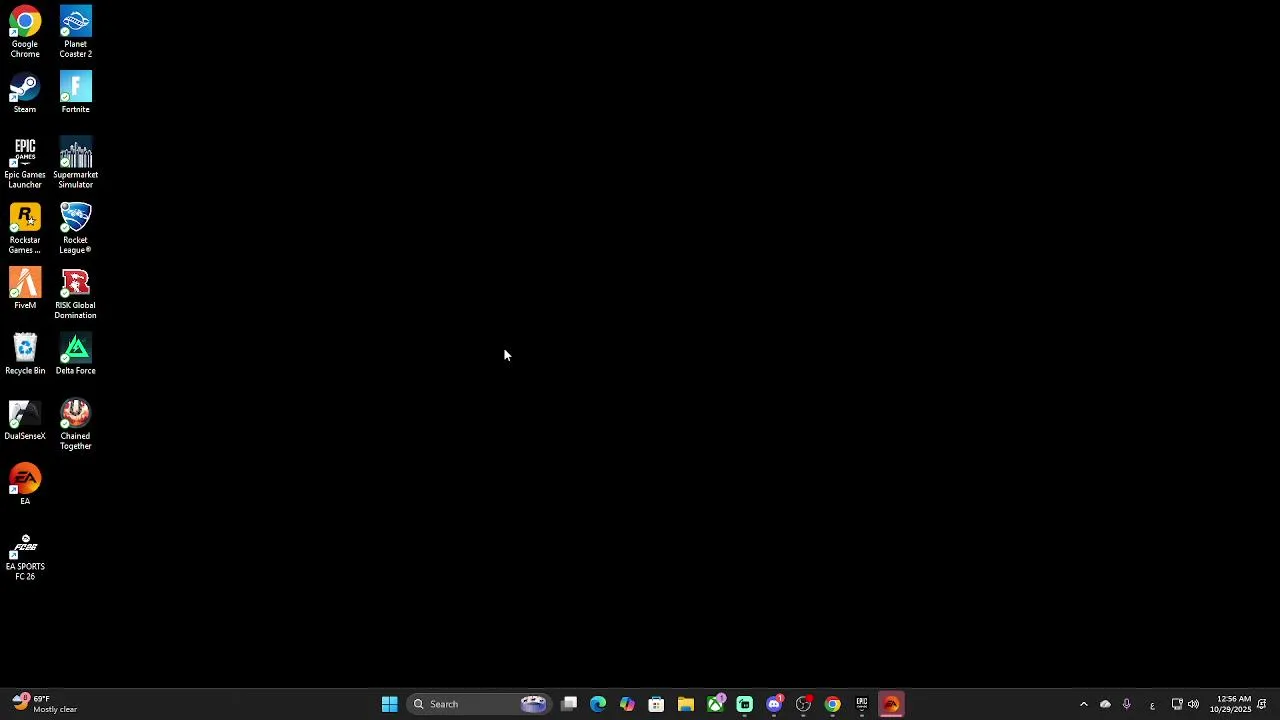Select the EA desktop shortcut
This screenshot has height=720, width=1280.
25,484
